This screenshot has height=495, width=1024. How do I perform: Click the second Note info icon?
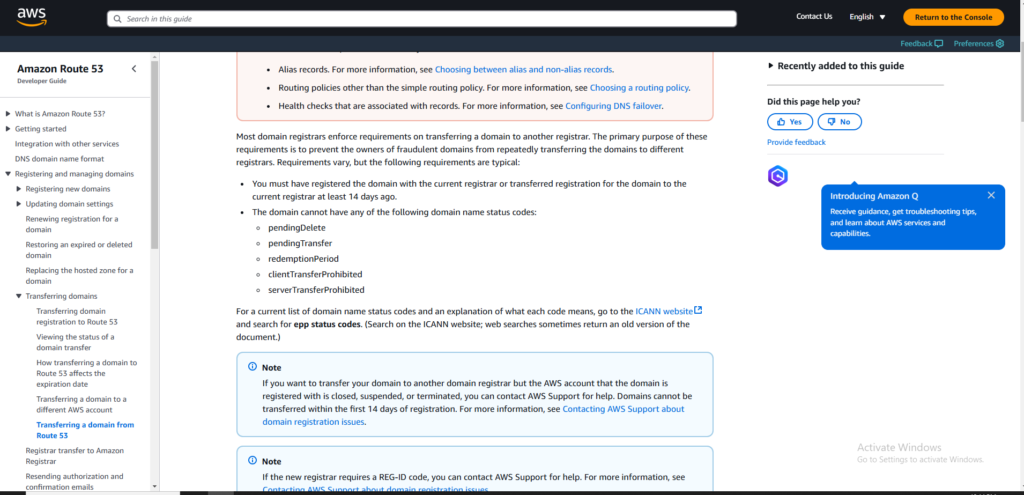pos(253,460)
